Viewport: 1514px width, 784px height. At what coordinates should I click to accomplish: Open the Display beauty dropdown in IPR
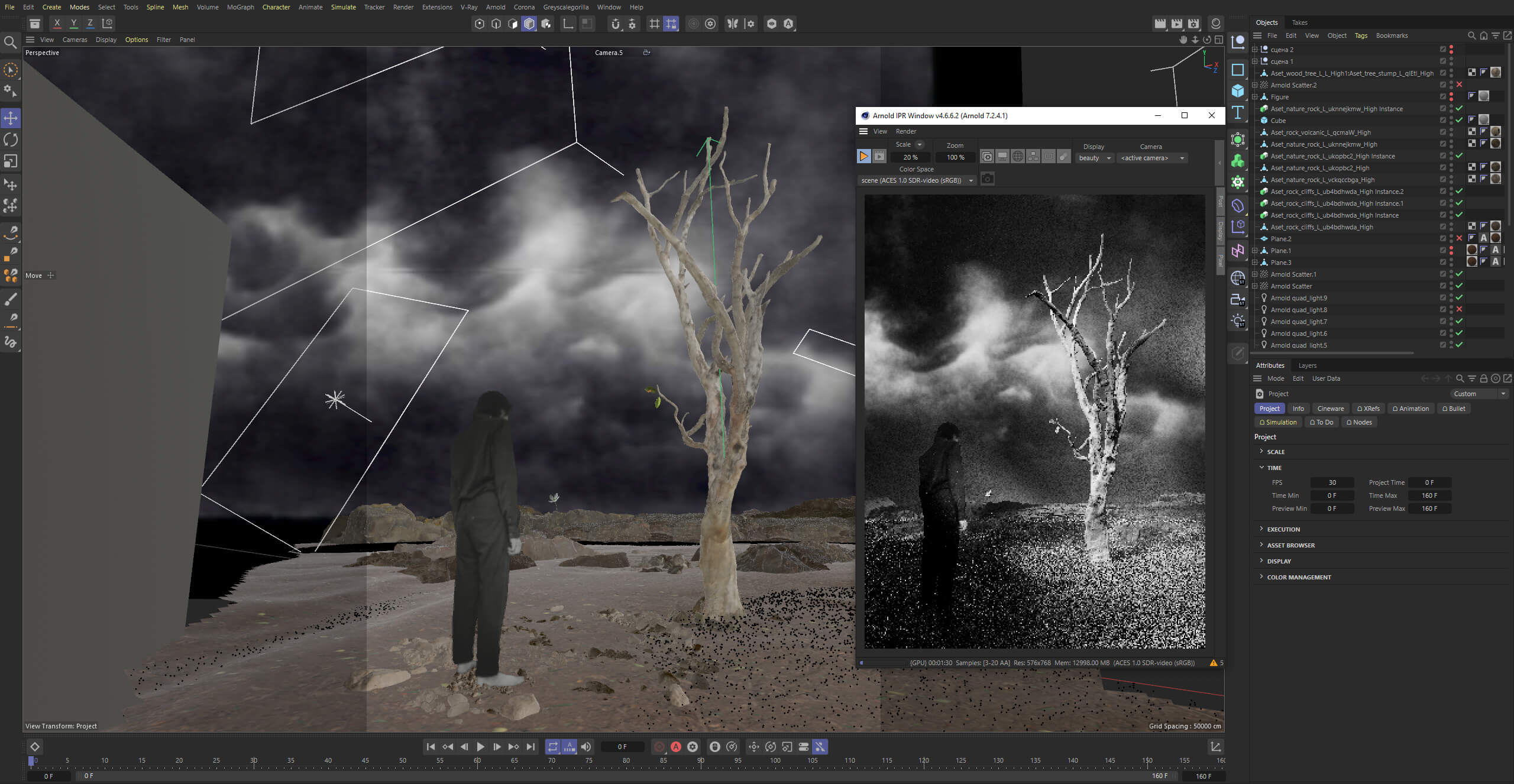pyautogui.click(x=1095, y=158)
